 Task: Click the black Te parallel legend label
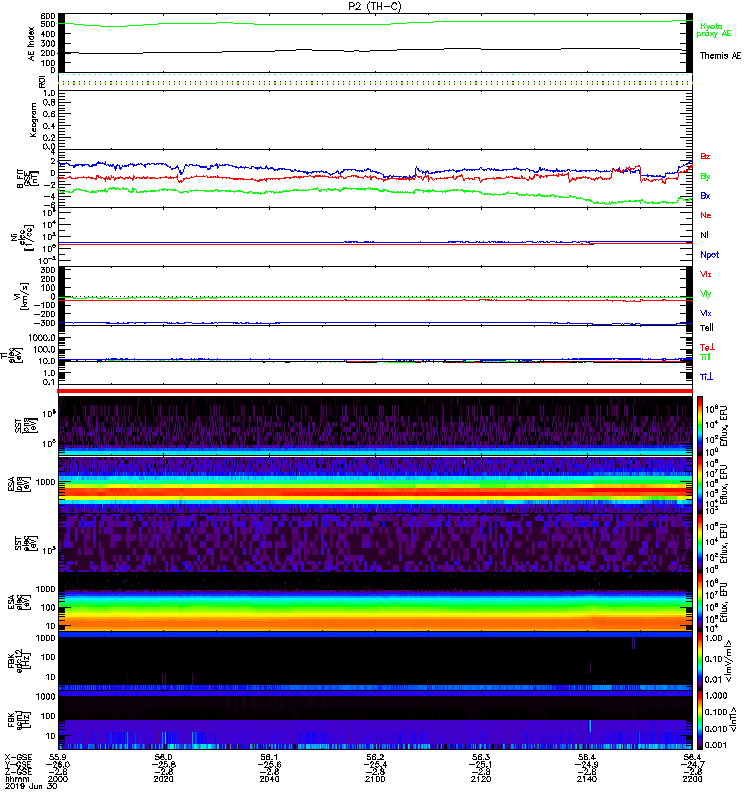707,328
